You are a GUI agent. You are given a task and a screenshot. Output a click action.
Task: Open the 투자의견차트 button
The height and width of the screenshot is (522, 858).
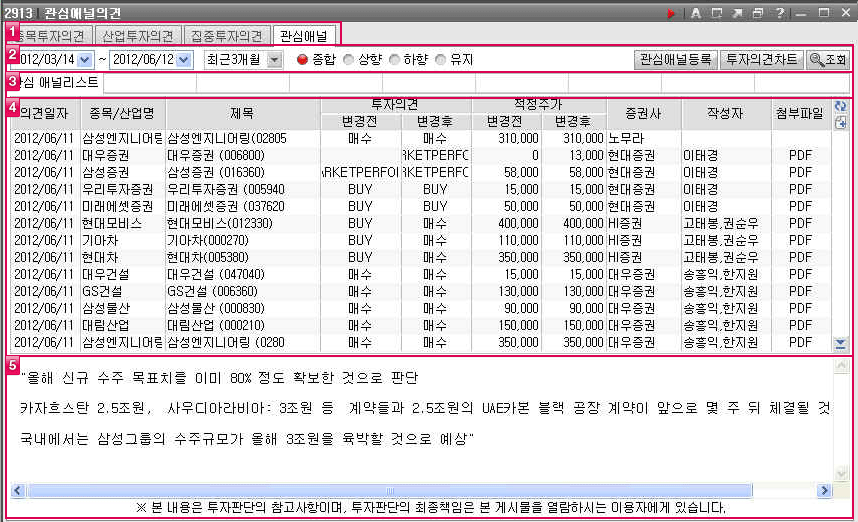pos(762,60)
